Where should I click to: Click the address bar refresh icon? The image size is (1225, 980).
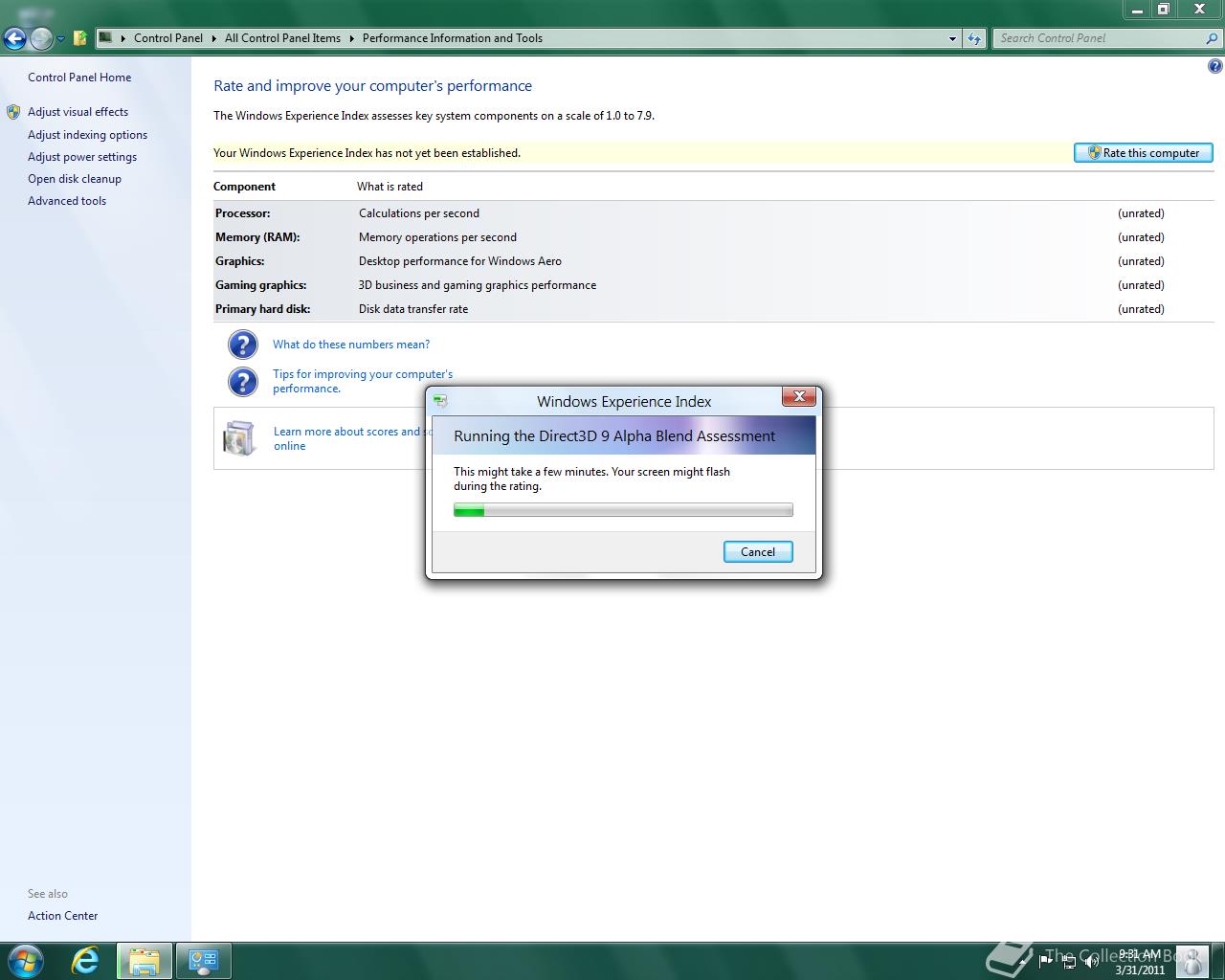pyautogui.click(x=974, y=38)
